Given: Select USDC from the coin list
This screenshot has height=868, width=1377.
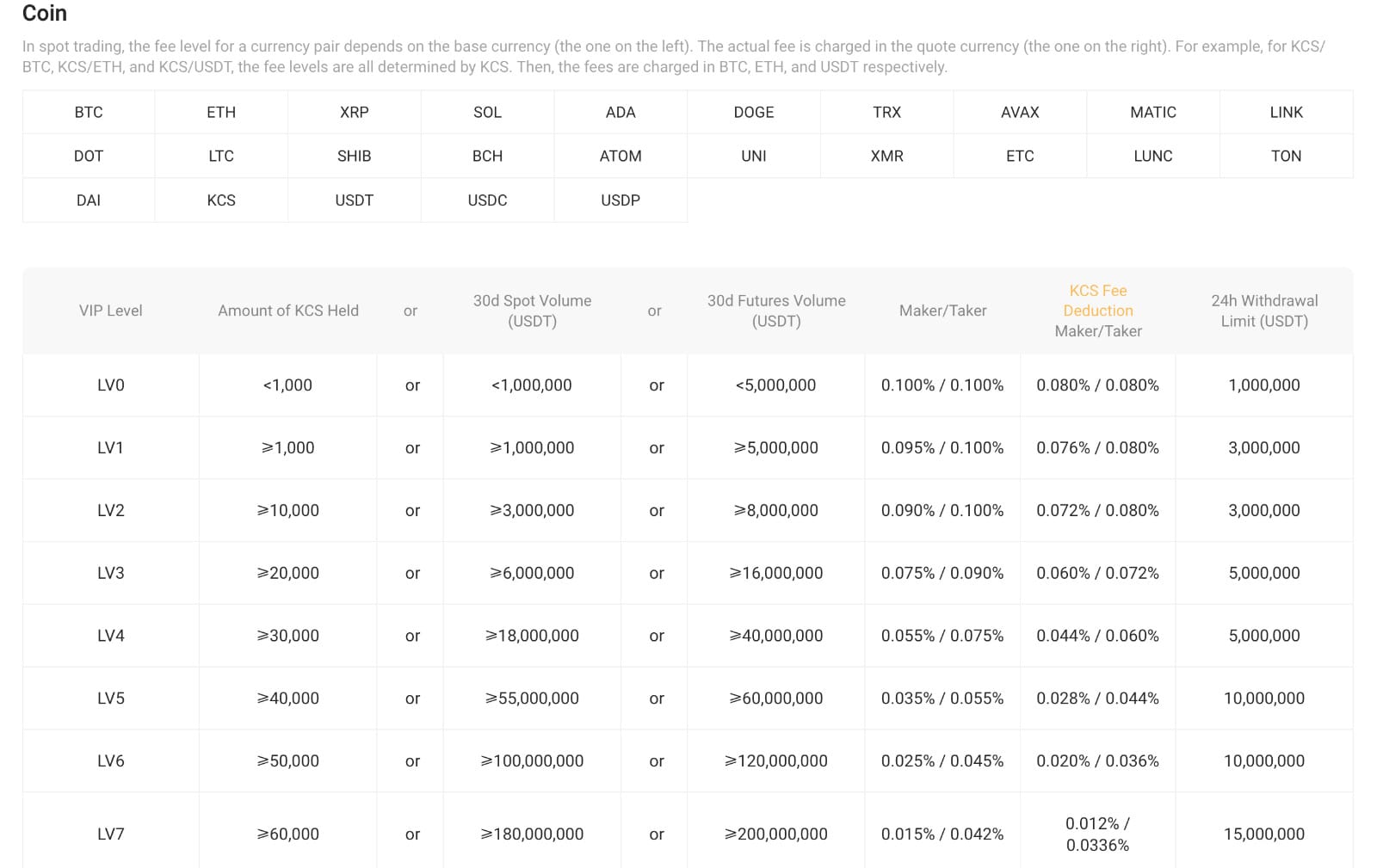Looking at the screenshot, I should [487, 200].
